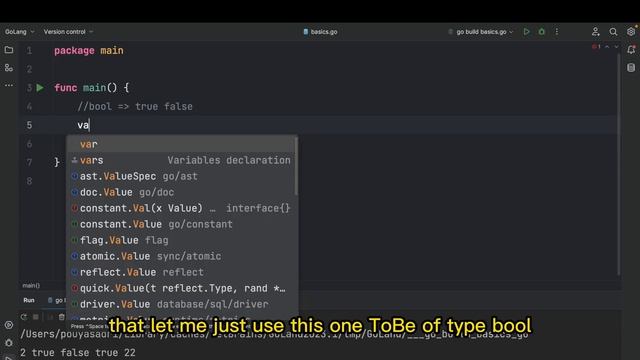The image size is (640, 360).
Task: Open IDE settings via the gear icon
Action: coord(631,31)
